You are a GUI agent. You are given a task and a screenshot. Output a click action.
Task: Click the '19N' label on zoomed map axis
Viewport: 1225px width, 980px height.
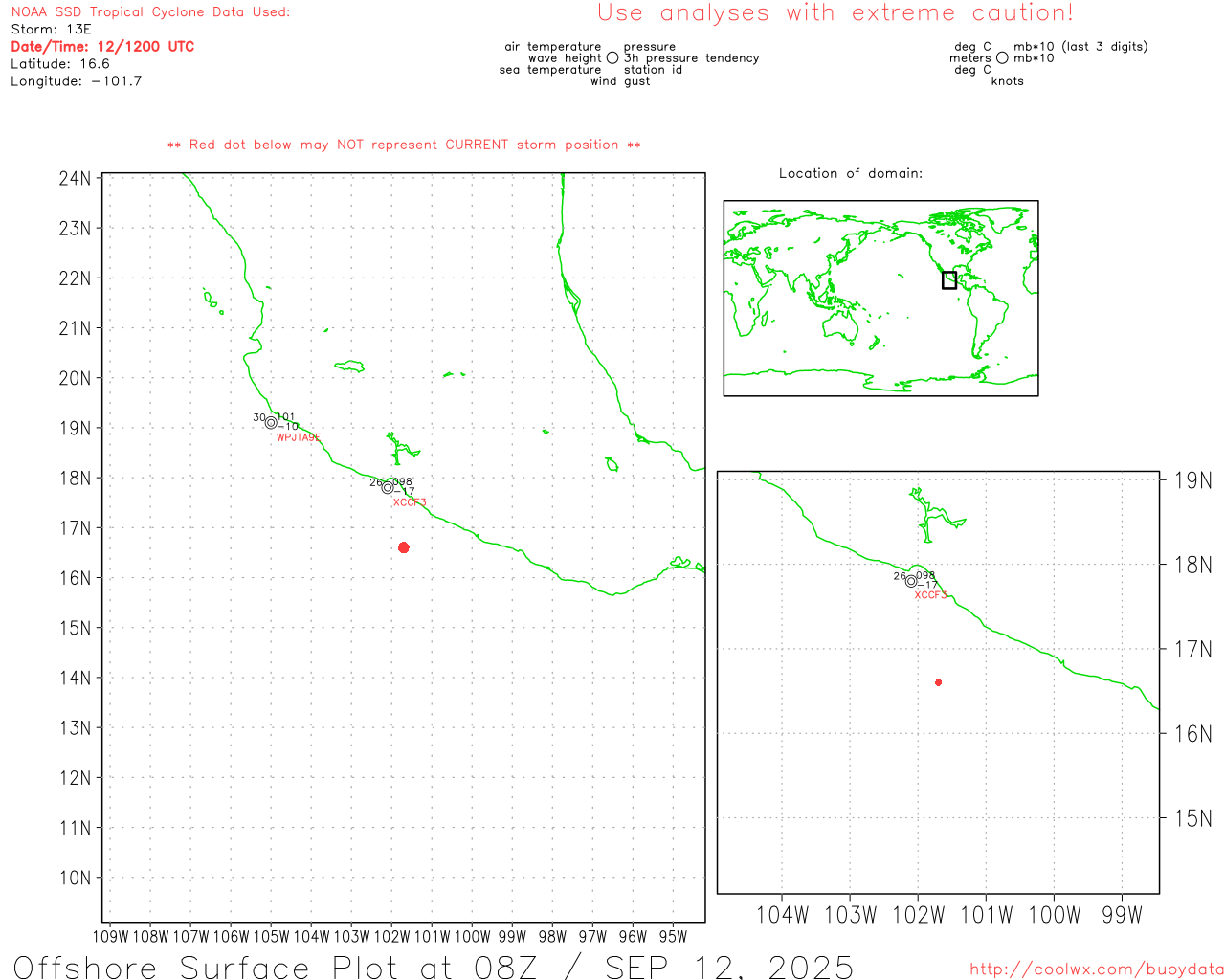click(x=1193, y=480)
